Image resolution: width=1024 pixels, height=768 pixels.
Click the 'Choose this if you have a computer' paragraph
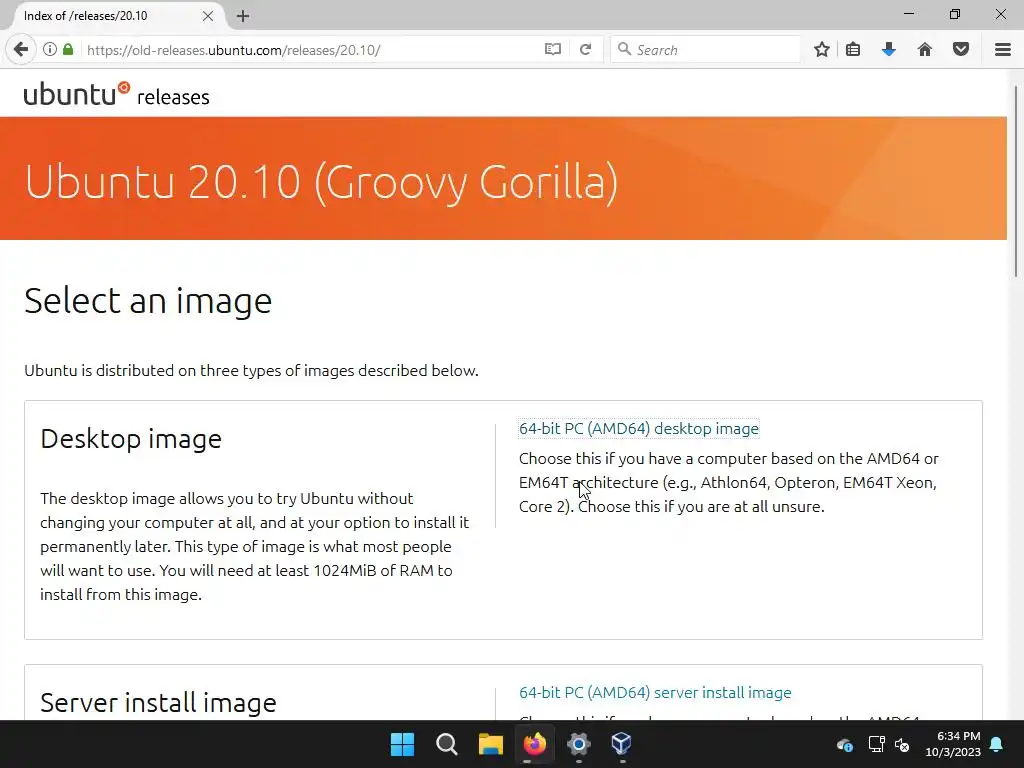coord(729,483)
